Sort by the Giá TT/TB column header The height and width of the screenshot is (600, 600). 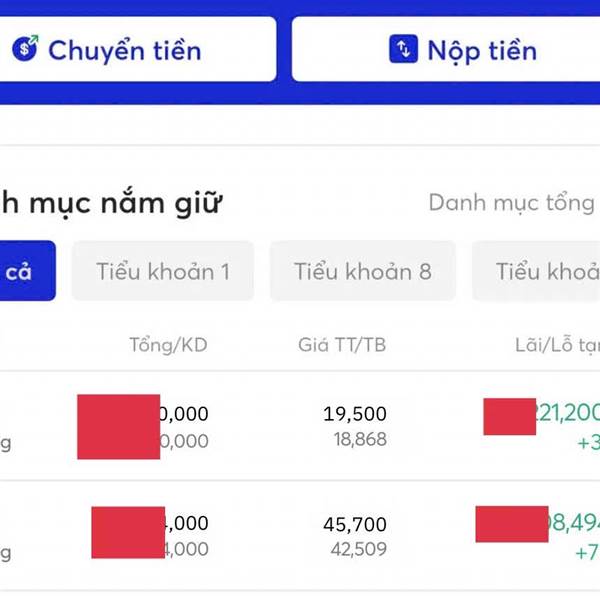[342, 345]
